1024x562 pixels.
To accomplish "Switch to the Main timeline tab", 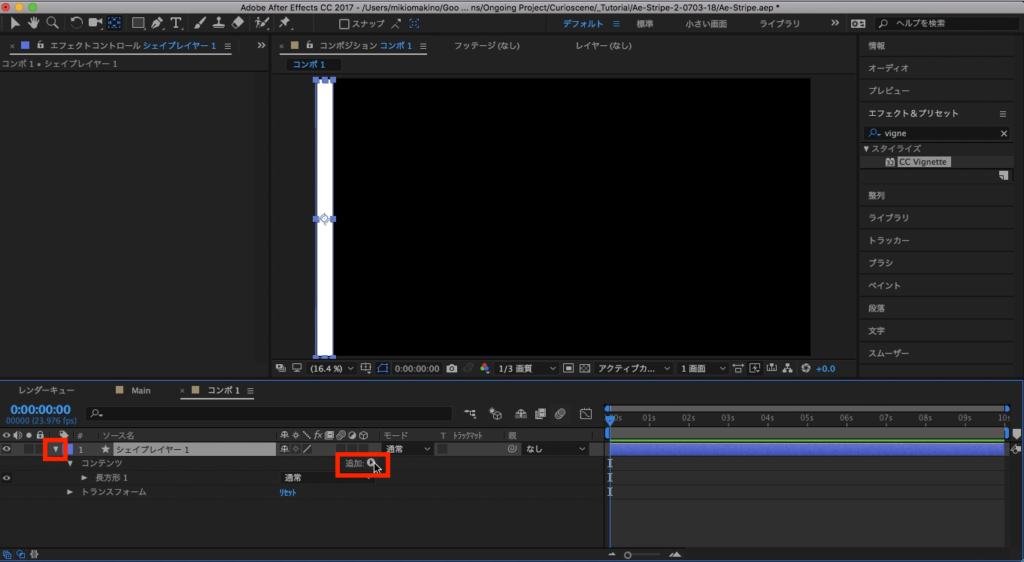I will click(141, 390).
